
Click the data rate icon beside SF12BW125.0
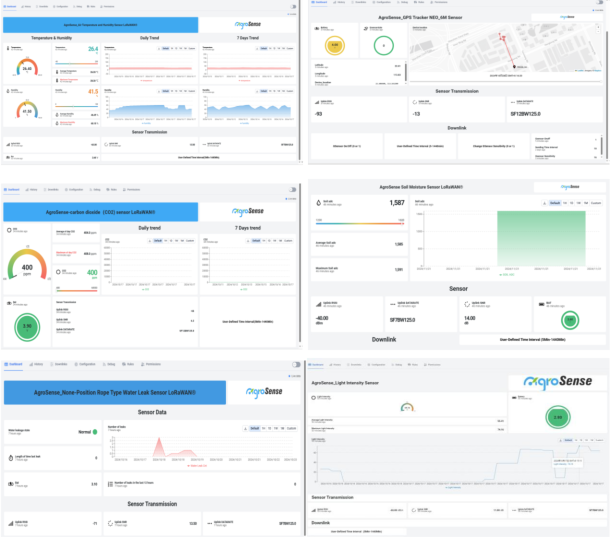click(513, 102)
